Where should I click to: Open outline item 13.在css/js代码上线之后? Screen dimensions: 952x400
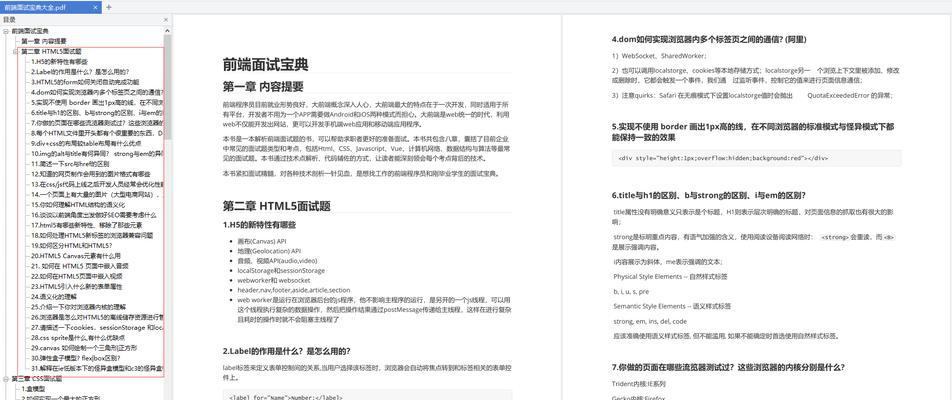97,184
